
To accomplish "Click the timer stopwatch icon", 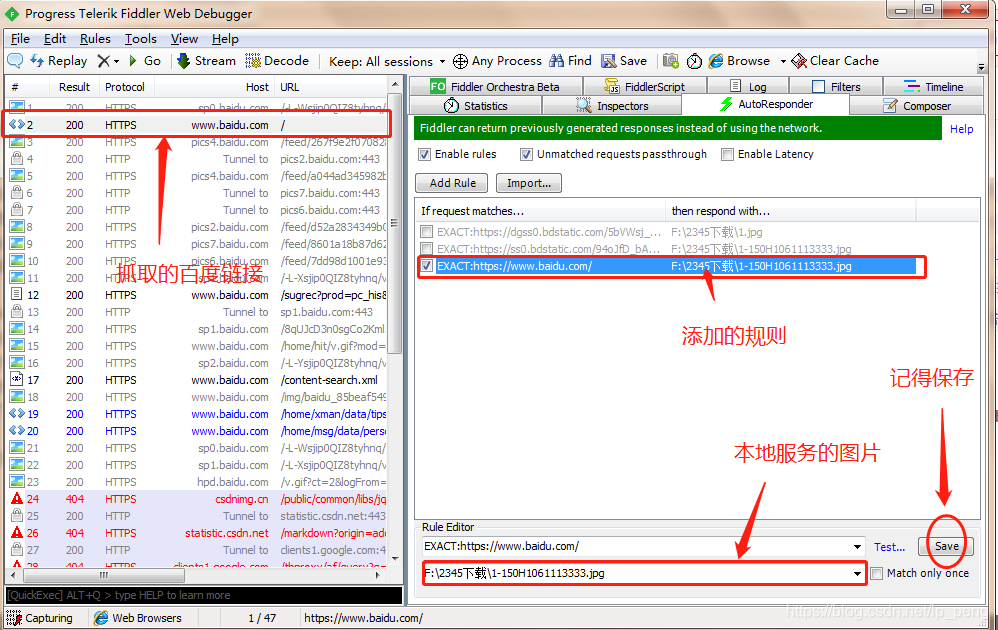I will (694, 61).
